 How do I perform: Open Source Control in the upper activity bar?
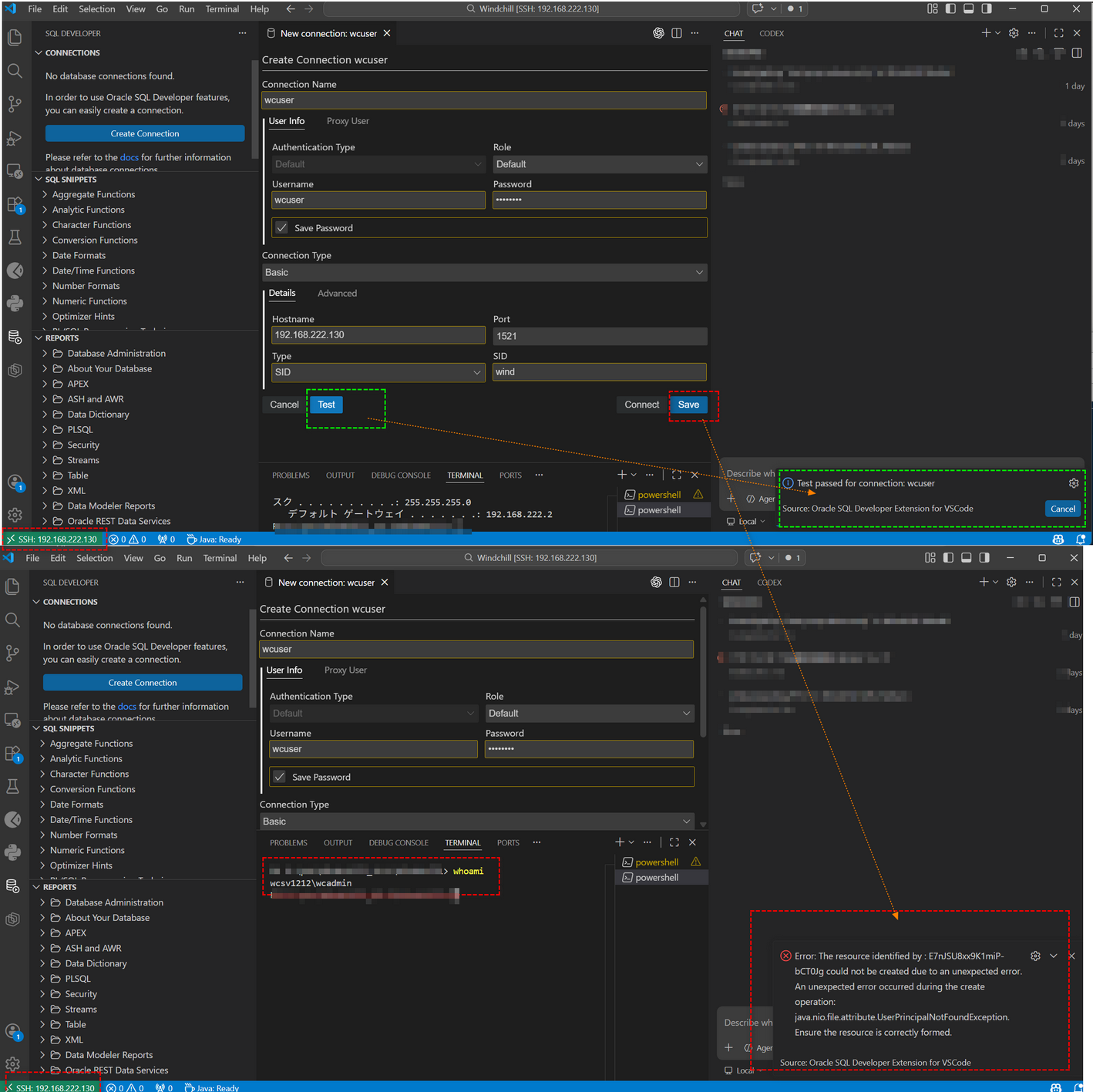(15, 104)
